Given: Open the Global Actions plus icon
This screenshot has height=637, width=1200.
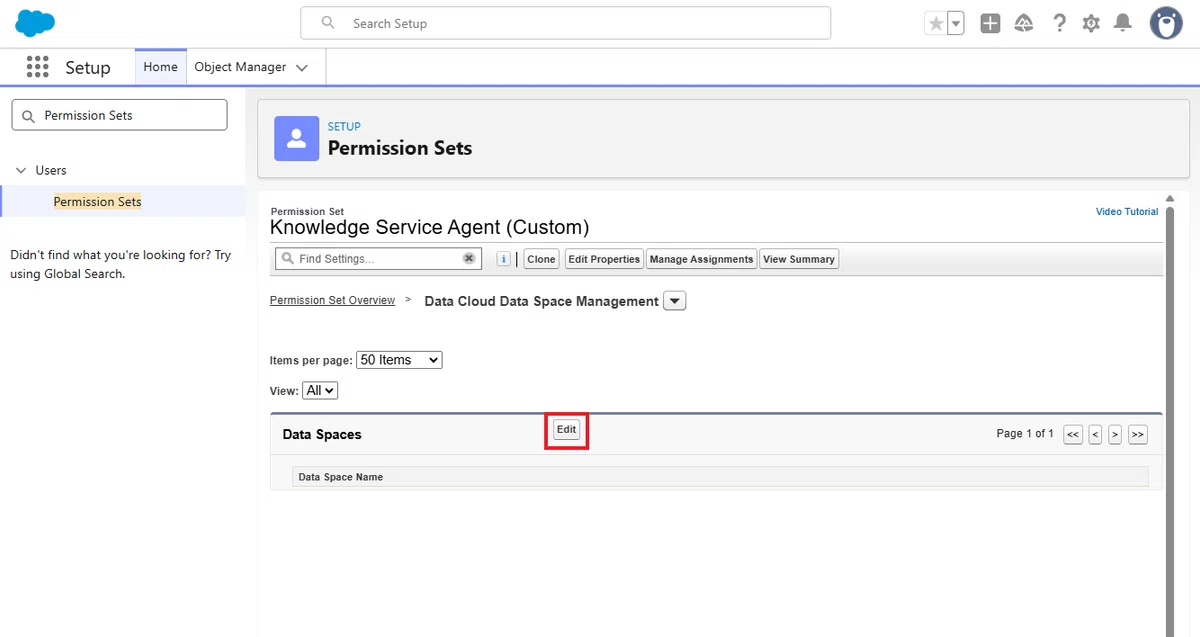Looking at the screenshot, I should coord(990,24).
